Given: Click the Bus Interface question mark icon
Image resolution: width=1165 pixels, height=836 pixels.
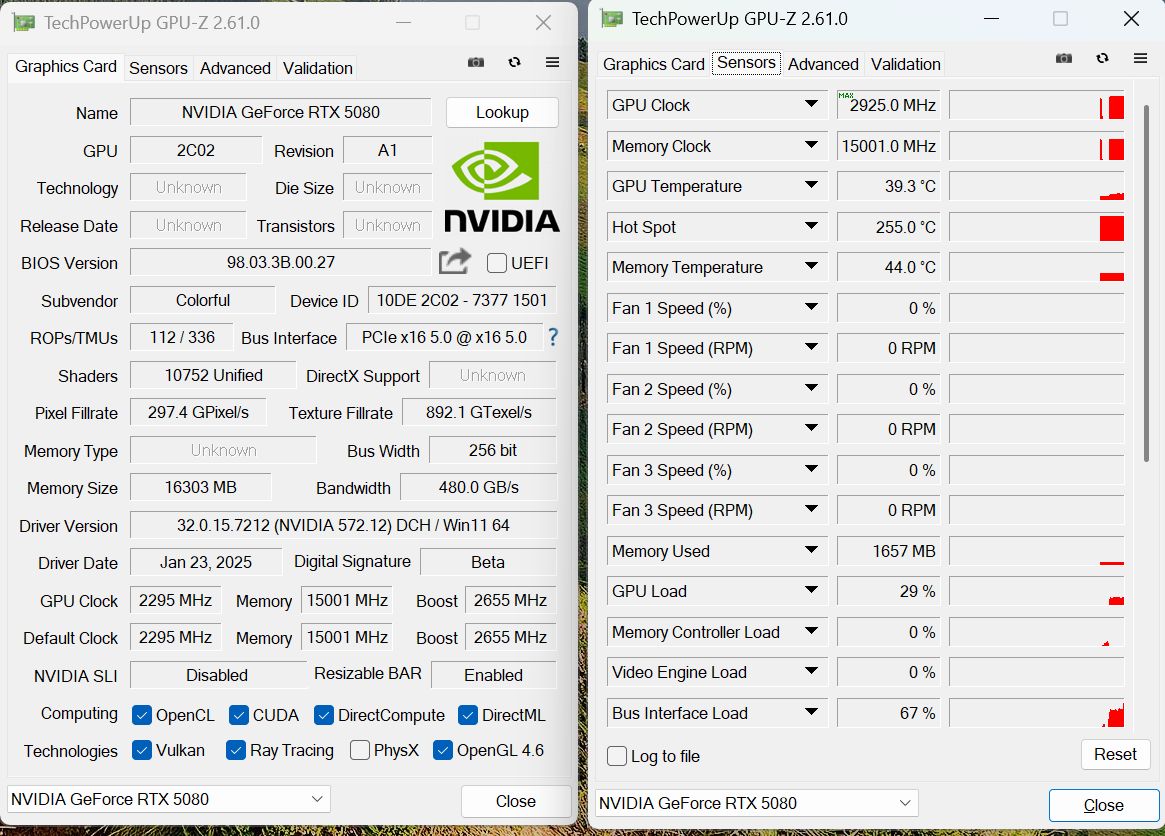Looking at the screenshot, I should point(553,337).
